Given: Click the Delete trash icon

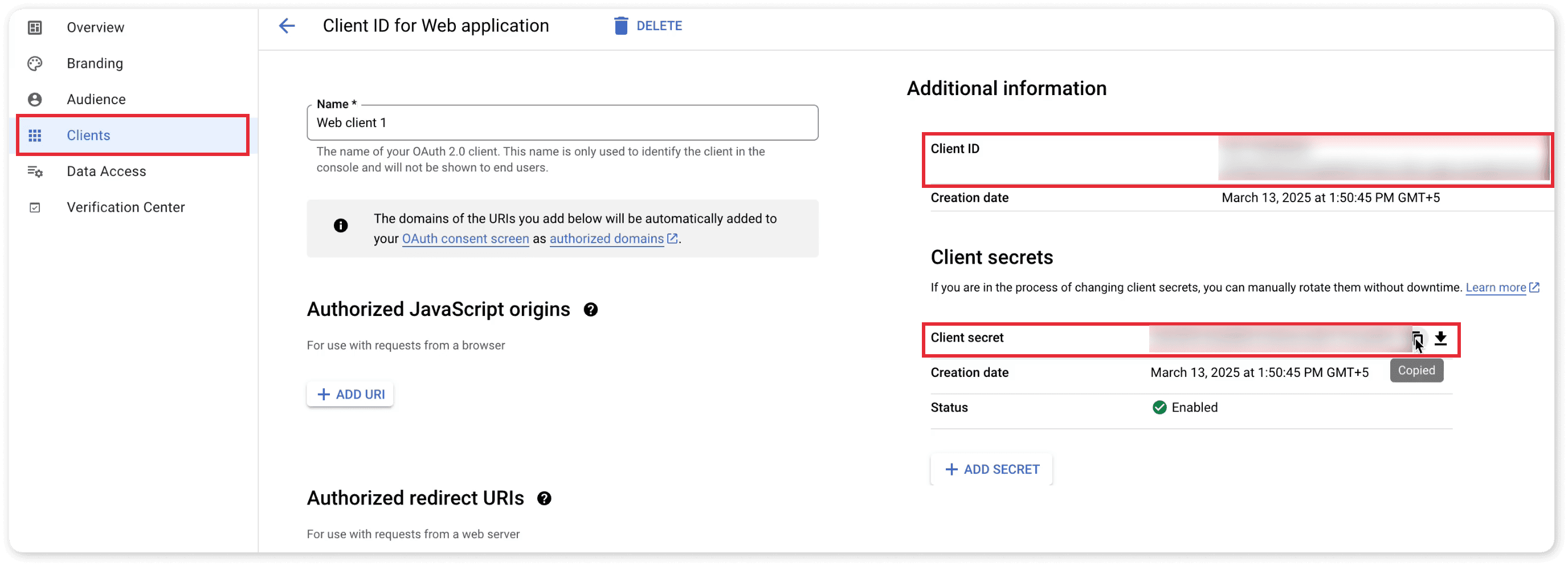Looking at the screenshot, I should click(620, 26).
